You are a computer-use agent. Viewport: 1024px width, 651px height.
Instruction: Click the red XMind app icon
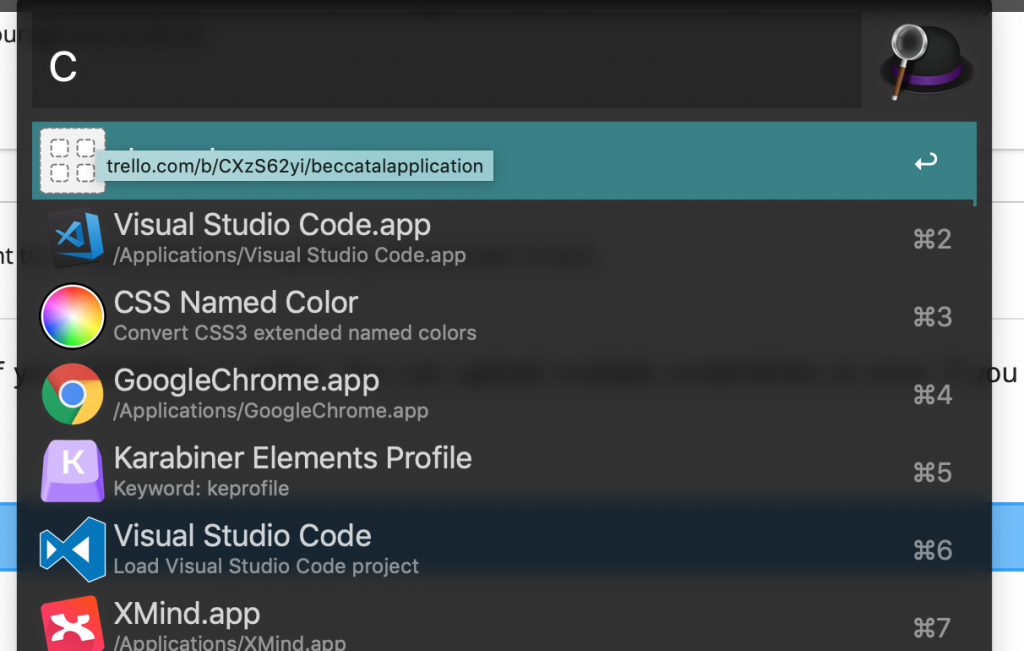(72, 624)
